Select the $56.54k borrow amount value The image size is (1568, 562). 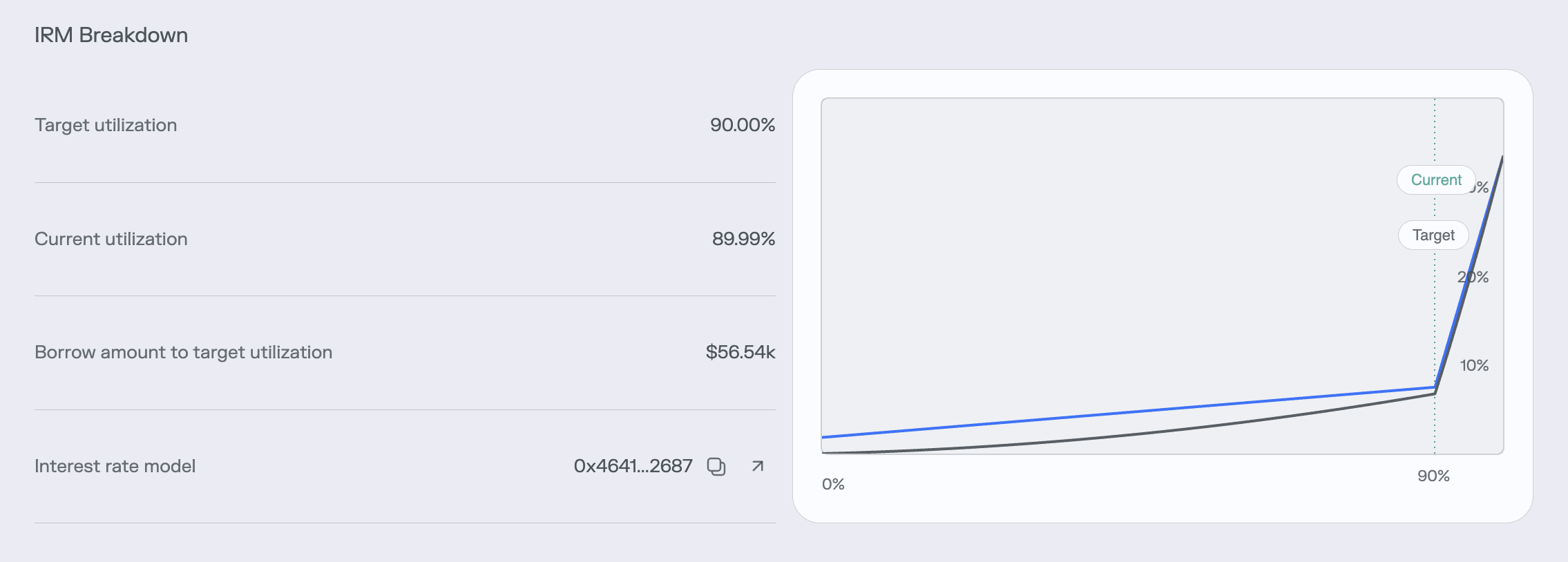click(740, 352)
